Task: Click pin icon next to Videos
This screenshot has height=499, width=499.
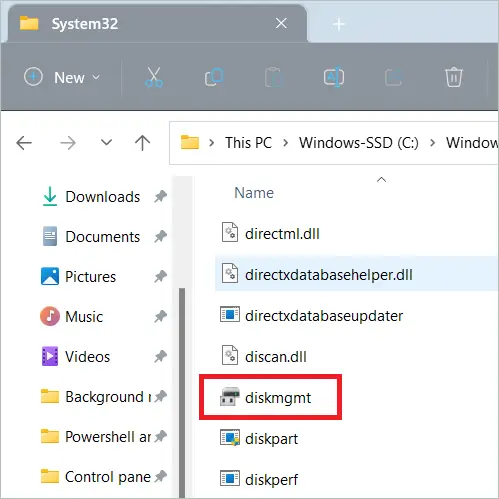Action: pos(160,356)
